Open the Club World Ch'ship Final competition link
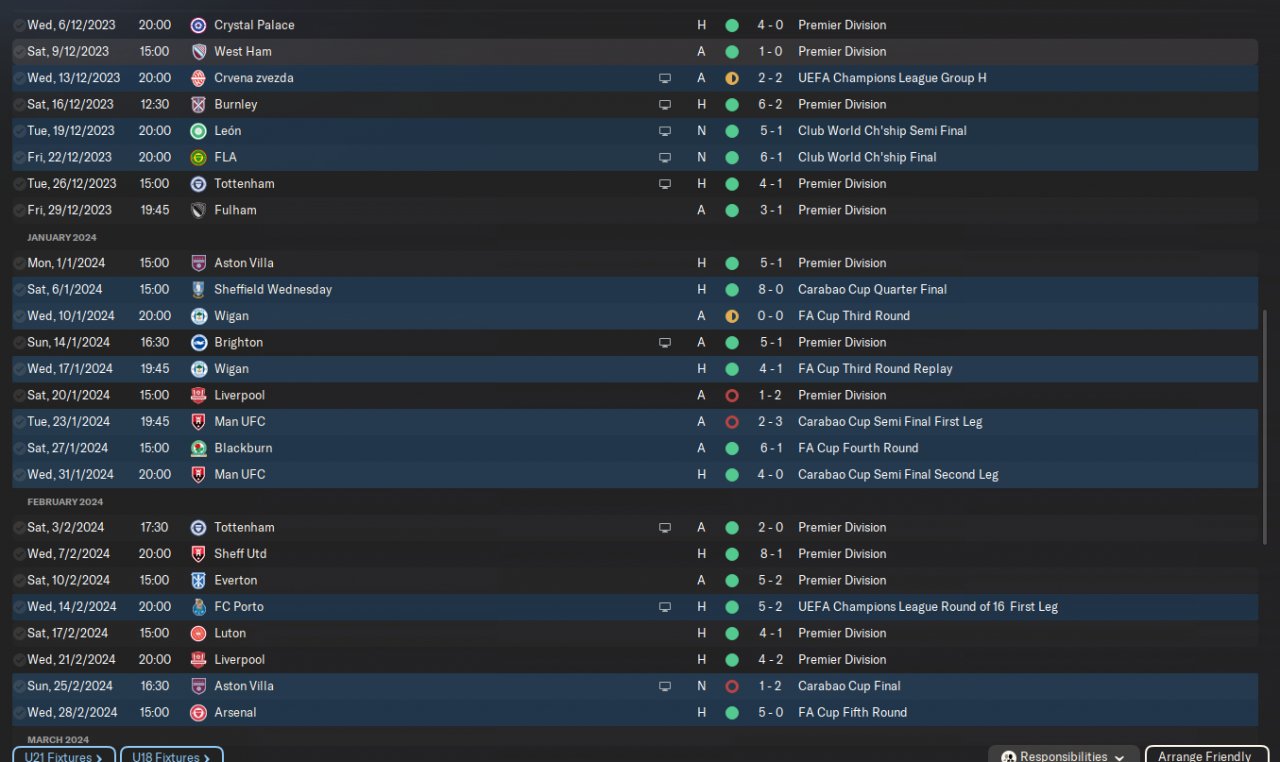This screenshot has height=762, width=1280. point(867,157)
